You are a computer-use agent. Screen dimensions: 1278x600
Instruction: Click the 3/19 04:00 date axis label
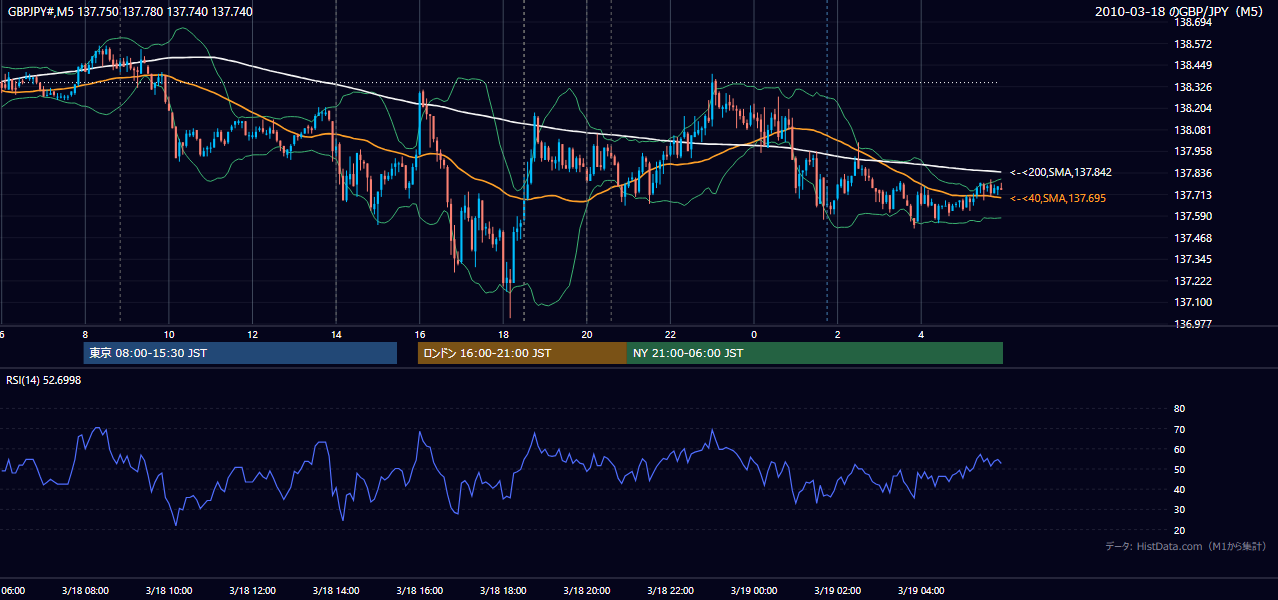[921, 590]
